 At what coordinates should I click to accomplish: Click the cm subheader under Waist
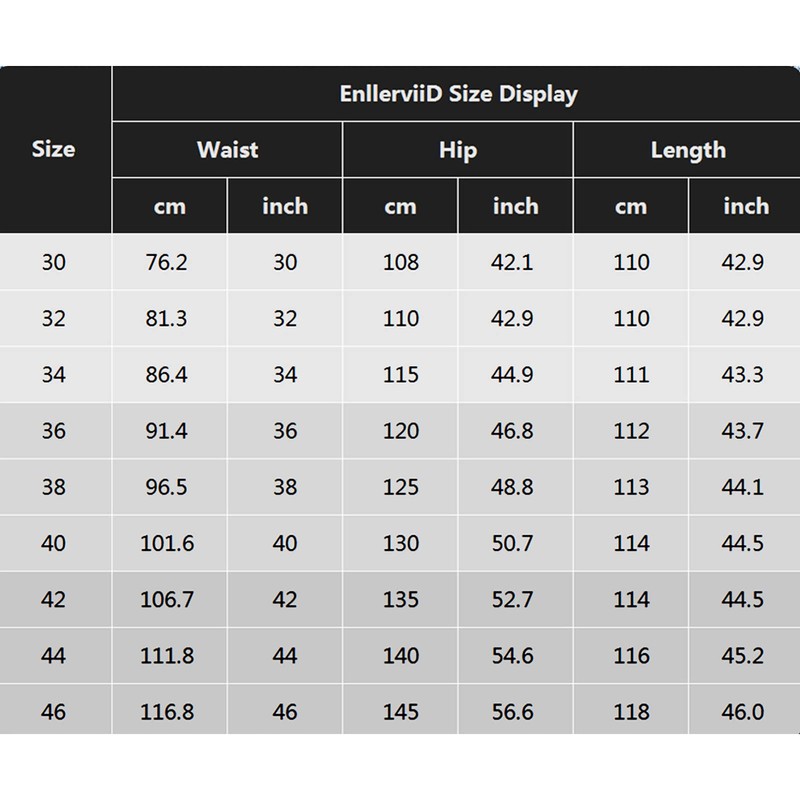coord(170,206)
